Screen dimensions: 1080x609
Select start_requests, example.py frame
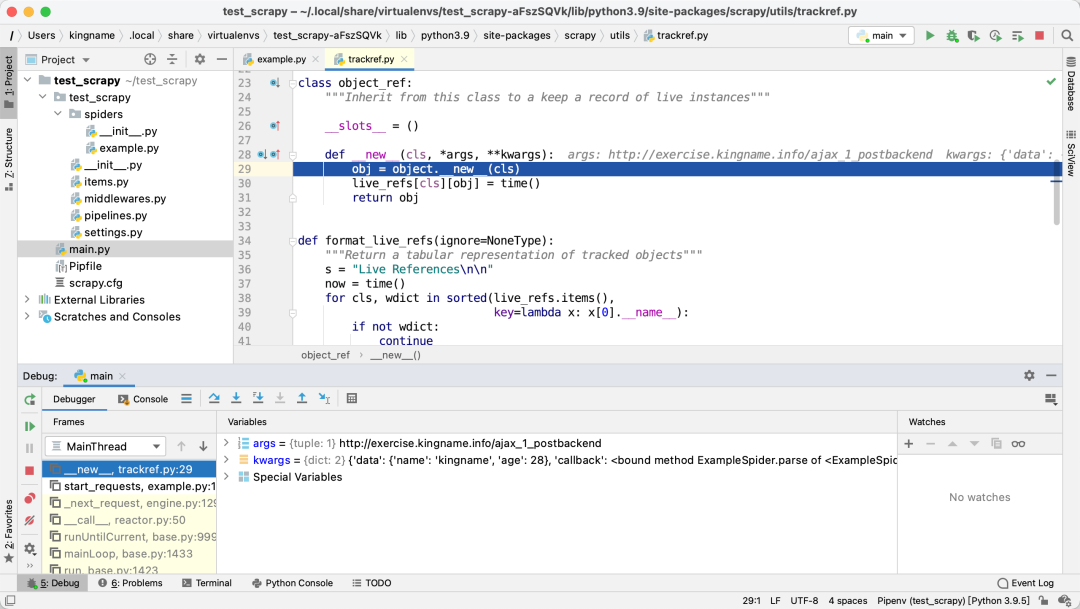pyautogui.click(x=130, y=486)
